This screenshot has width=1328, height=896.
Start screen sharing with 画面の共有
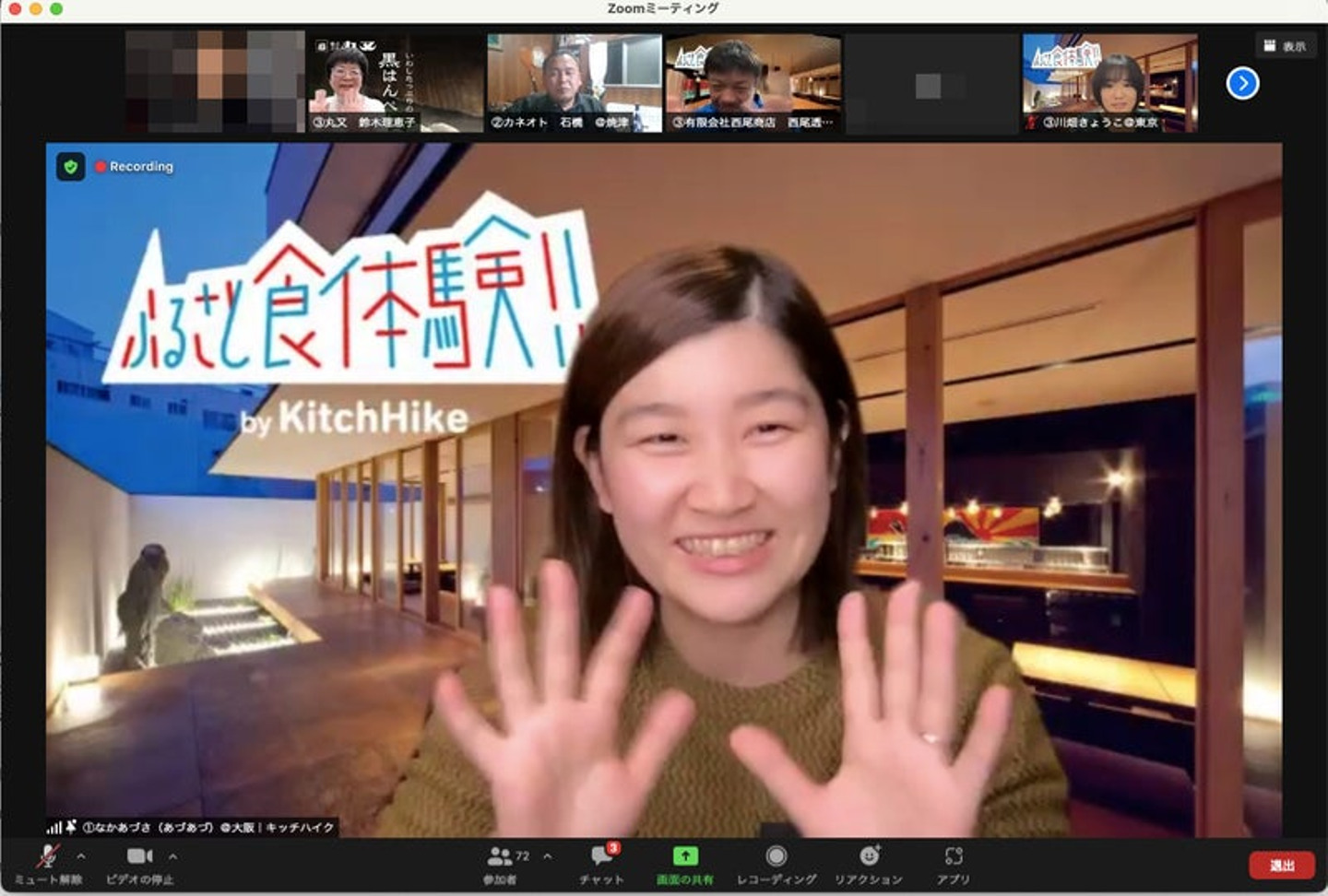coord(684,864)
